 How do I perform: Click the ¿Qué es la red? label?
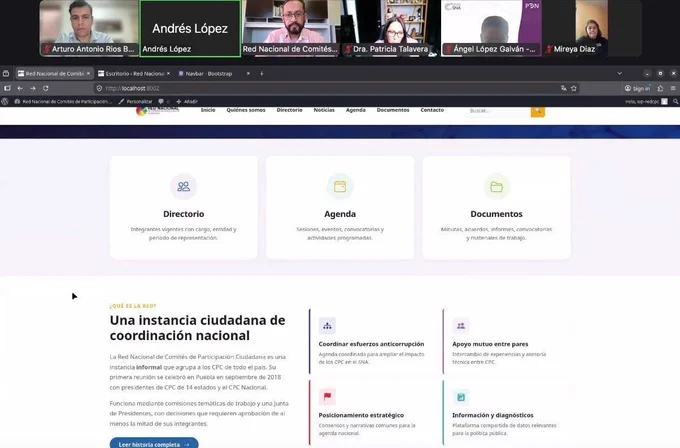133,306
